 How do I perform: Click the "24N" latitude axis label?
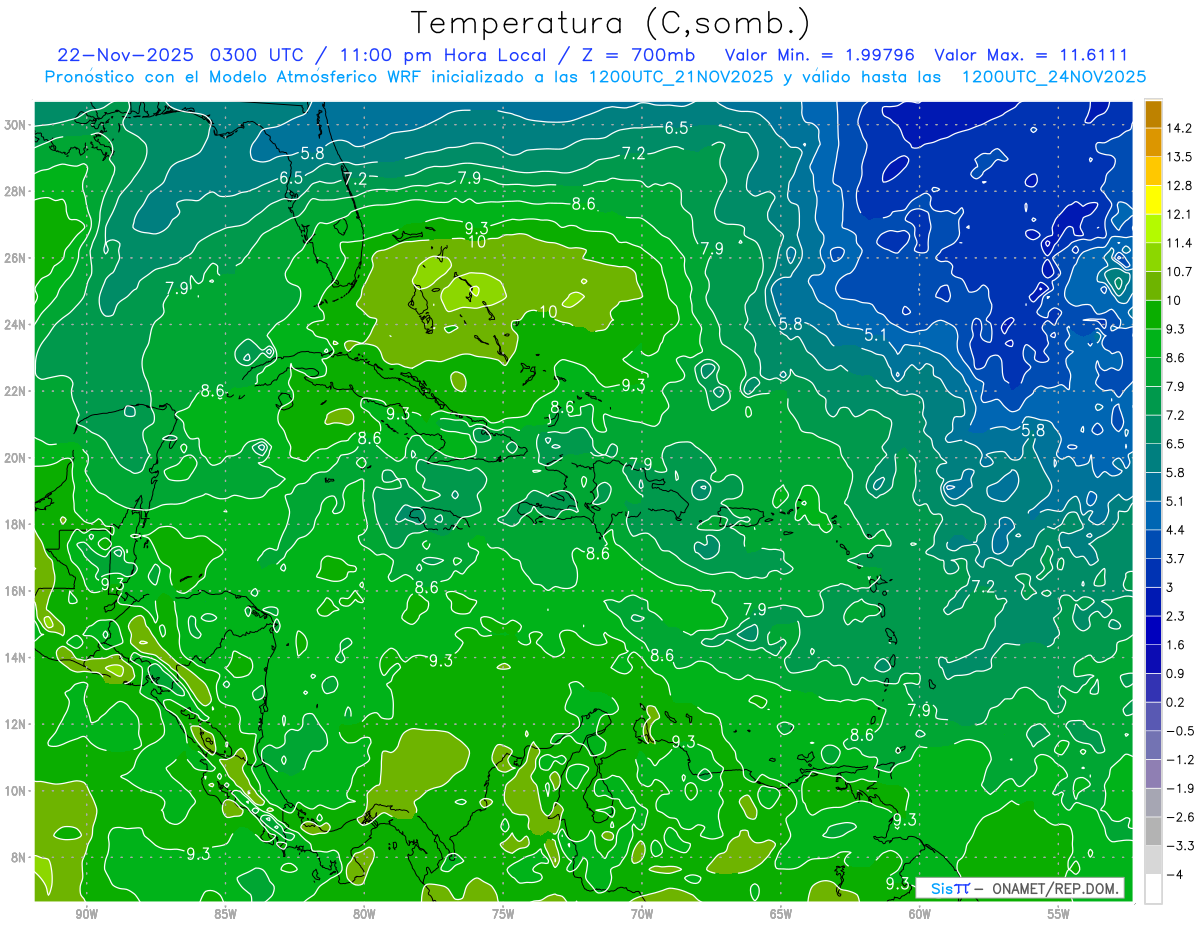tap(14, 325)
